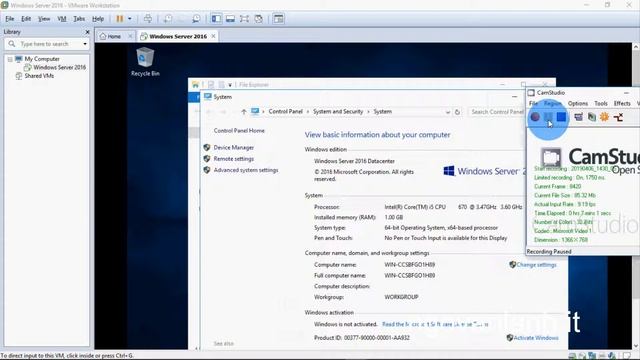Screen dimensions: 640x360
Task: Click Recording Paused status text
Action: (549, 252)
